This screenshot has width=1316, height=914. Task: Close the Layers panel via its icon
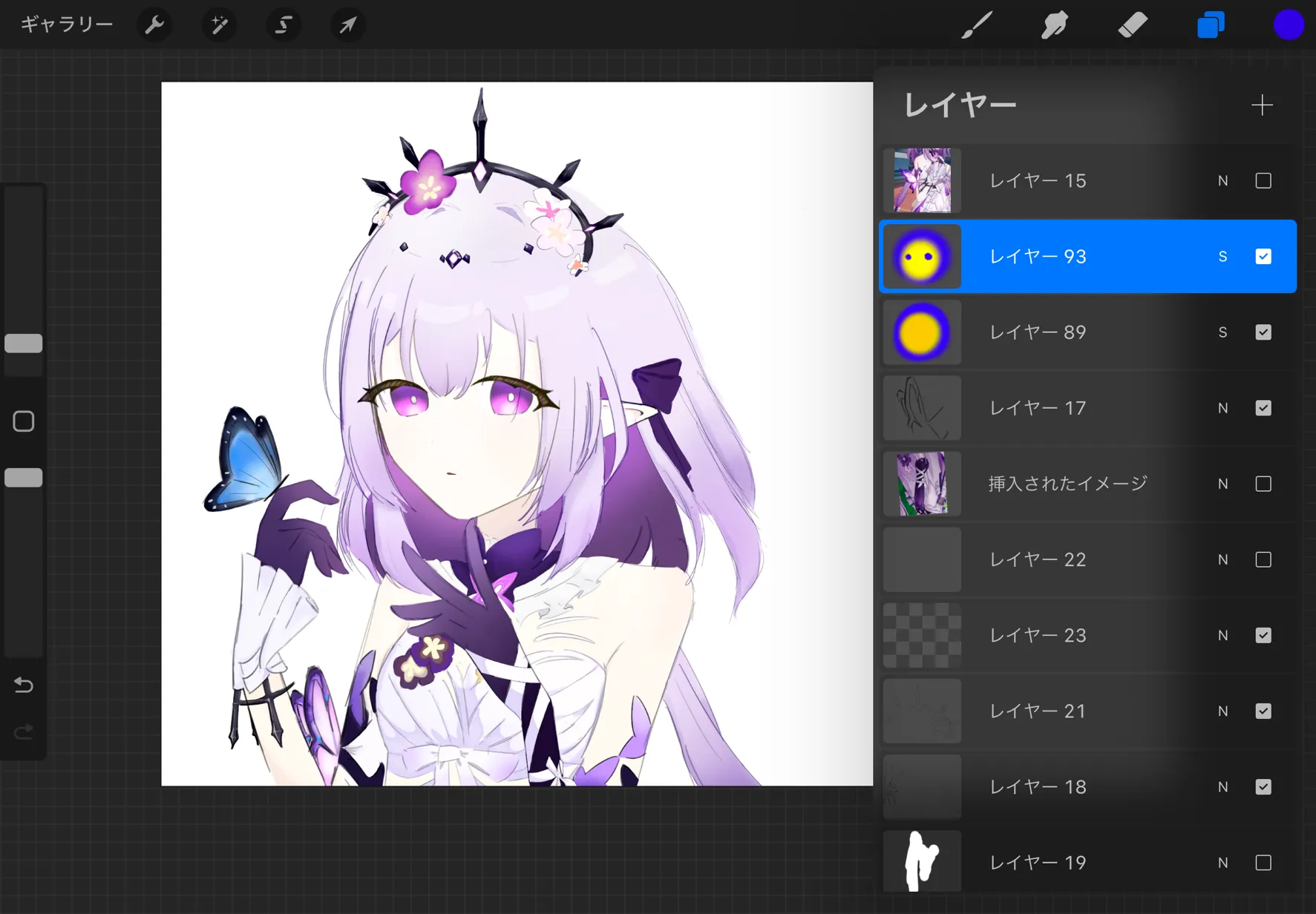click(x=1211, y=25)
